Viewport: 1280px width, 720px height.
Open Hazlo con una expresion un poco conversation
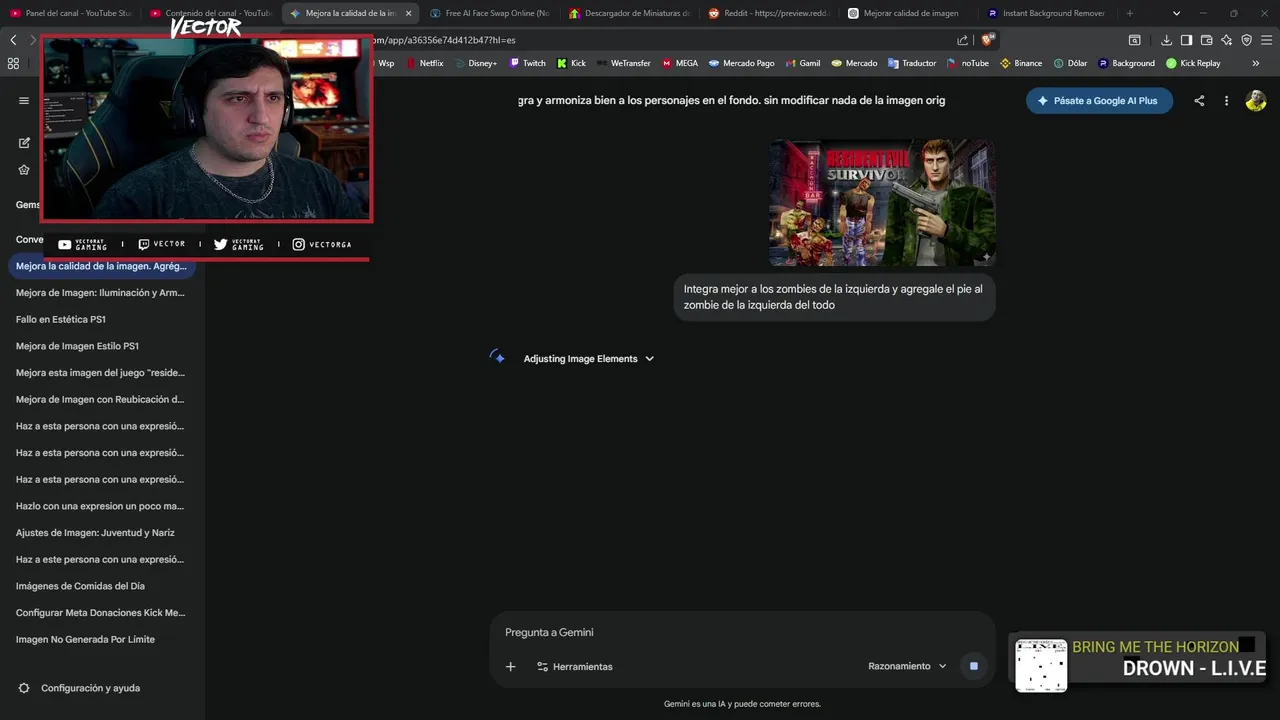[x=100, y=506]
